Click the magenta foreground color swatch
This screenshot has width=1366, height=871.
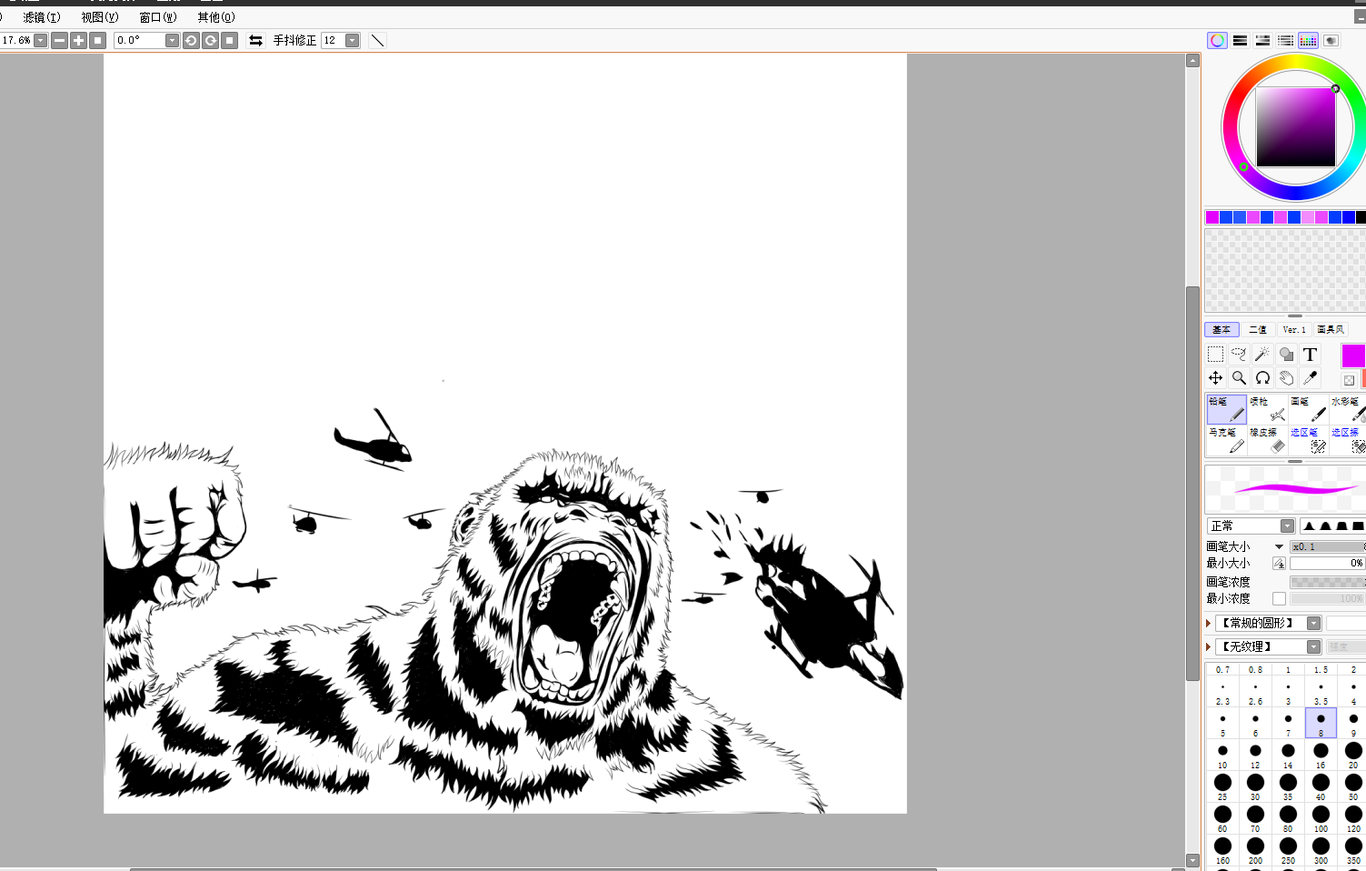pyautogui.click(x=1353, y=356)
